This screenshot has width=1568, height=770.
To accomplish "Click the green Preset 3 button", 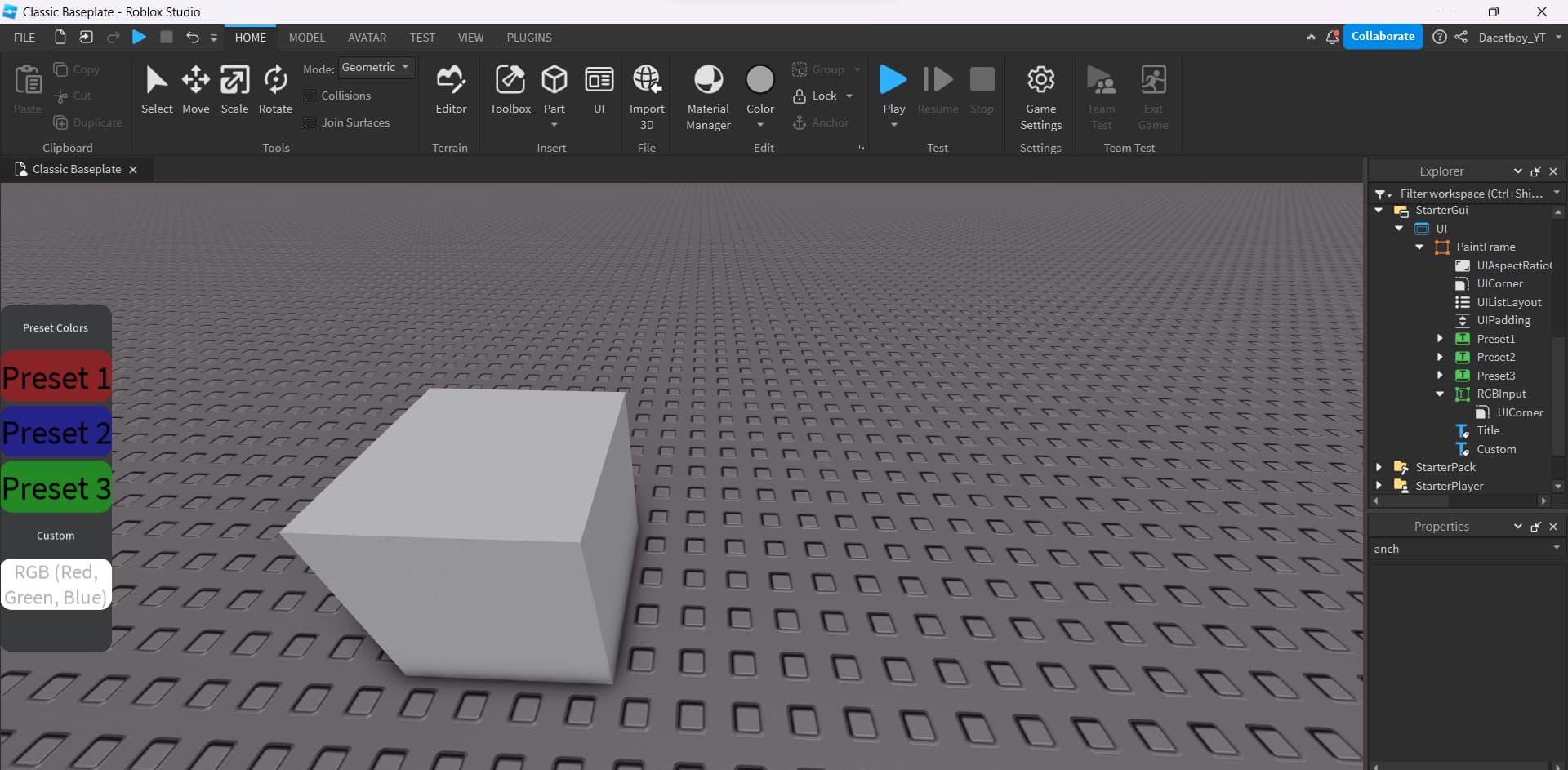I will (56, 487).
